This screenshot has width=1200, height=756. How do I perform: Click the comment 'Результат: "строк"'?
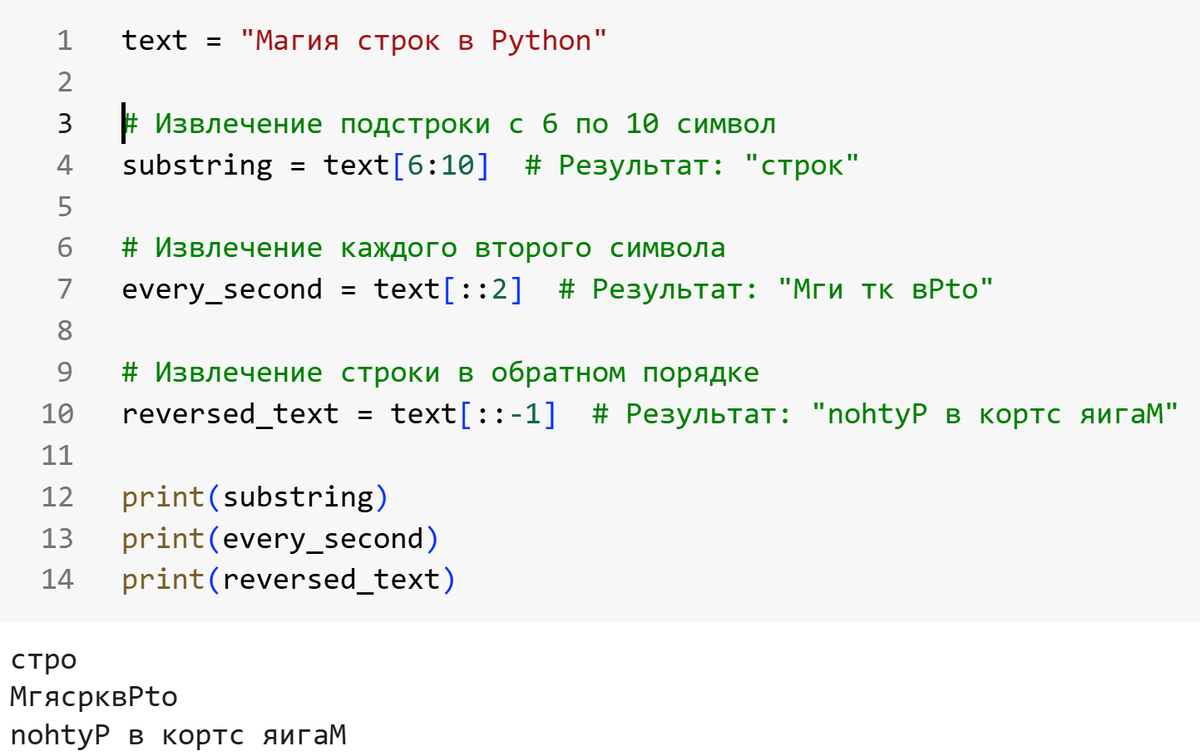click(x=692, y=165)
